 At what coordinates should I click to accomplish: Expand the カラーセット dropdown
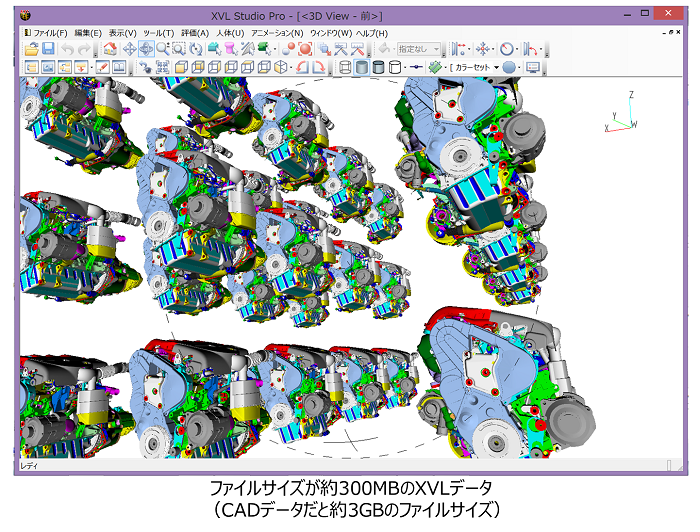point(496,67)
